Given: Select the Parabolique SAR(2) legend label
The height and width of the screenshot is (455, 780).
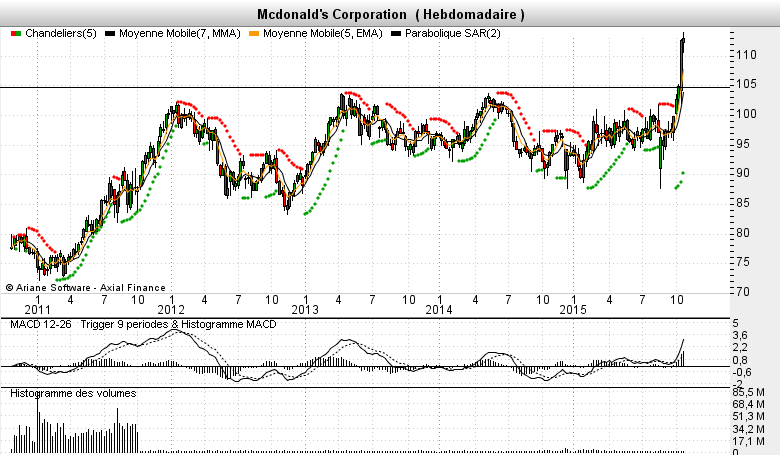Looking at the screenshot, I should click(x=453, y=33).
